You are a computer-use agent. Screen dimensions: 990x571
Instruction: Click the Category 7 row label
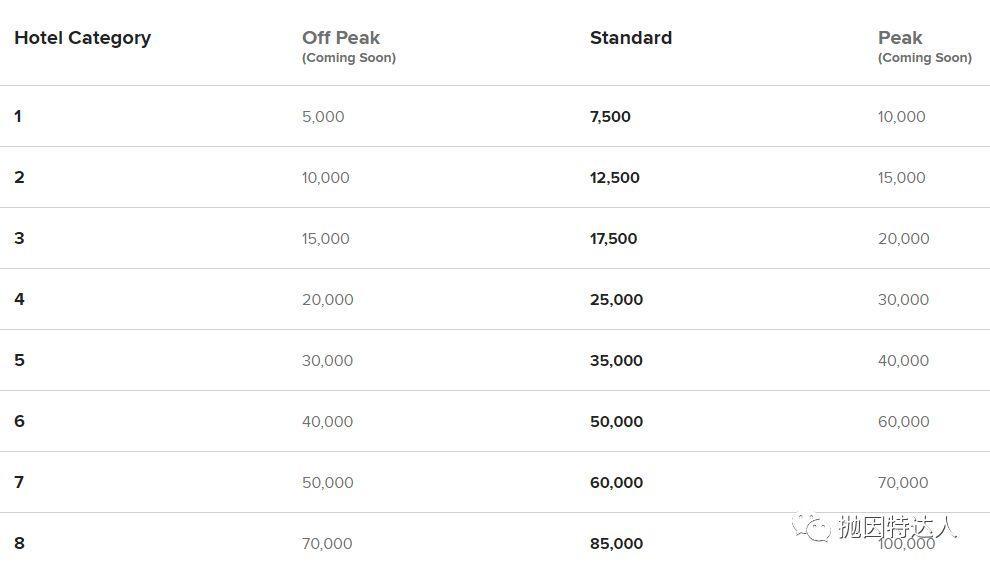point(19,482)
